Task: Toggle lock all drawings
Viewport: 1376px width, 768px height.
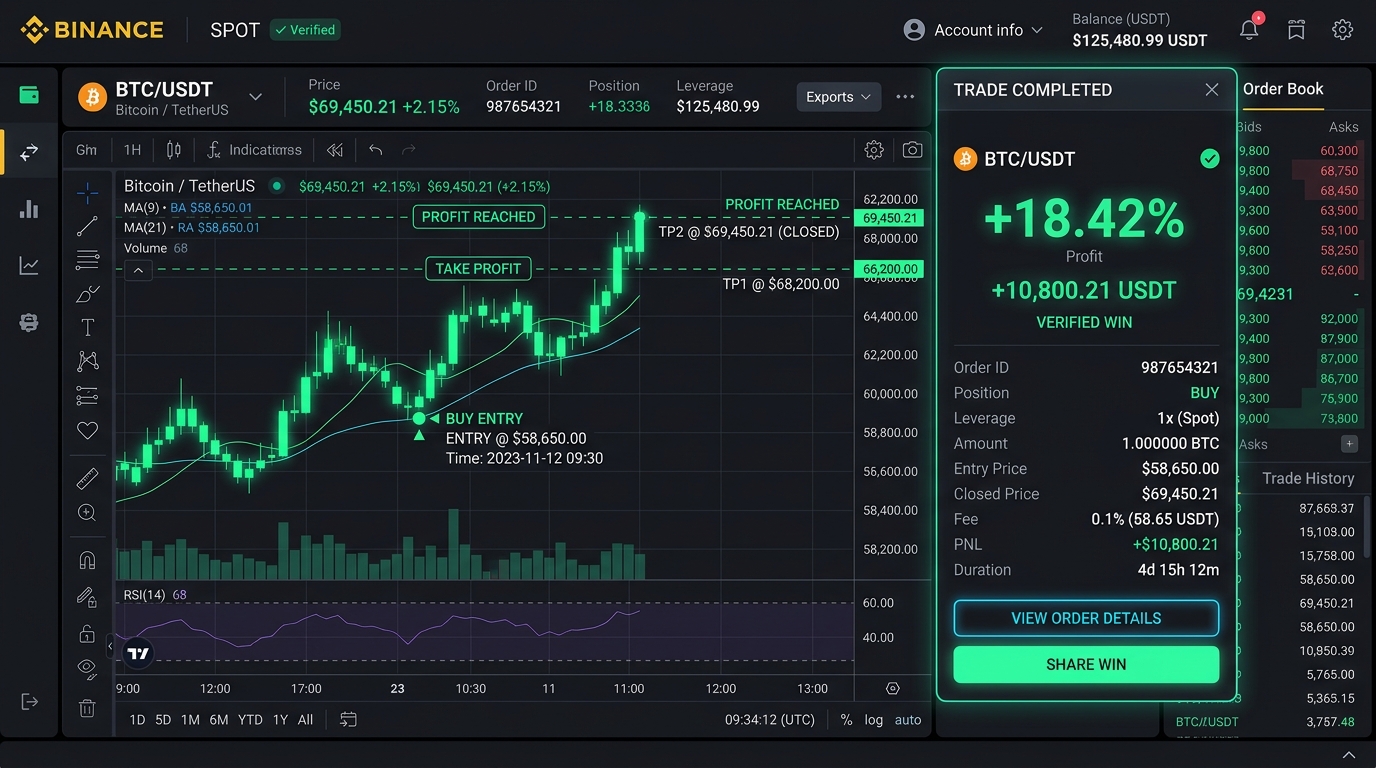Action: click(87, 634)
